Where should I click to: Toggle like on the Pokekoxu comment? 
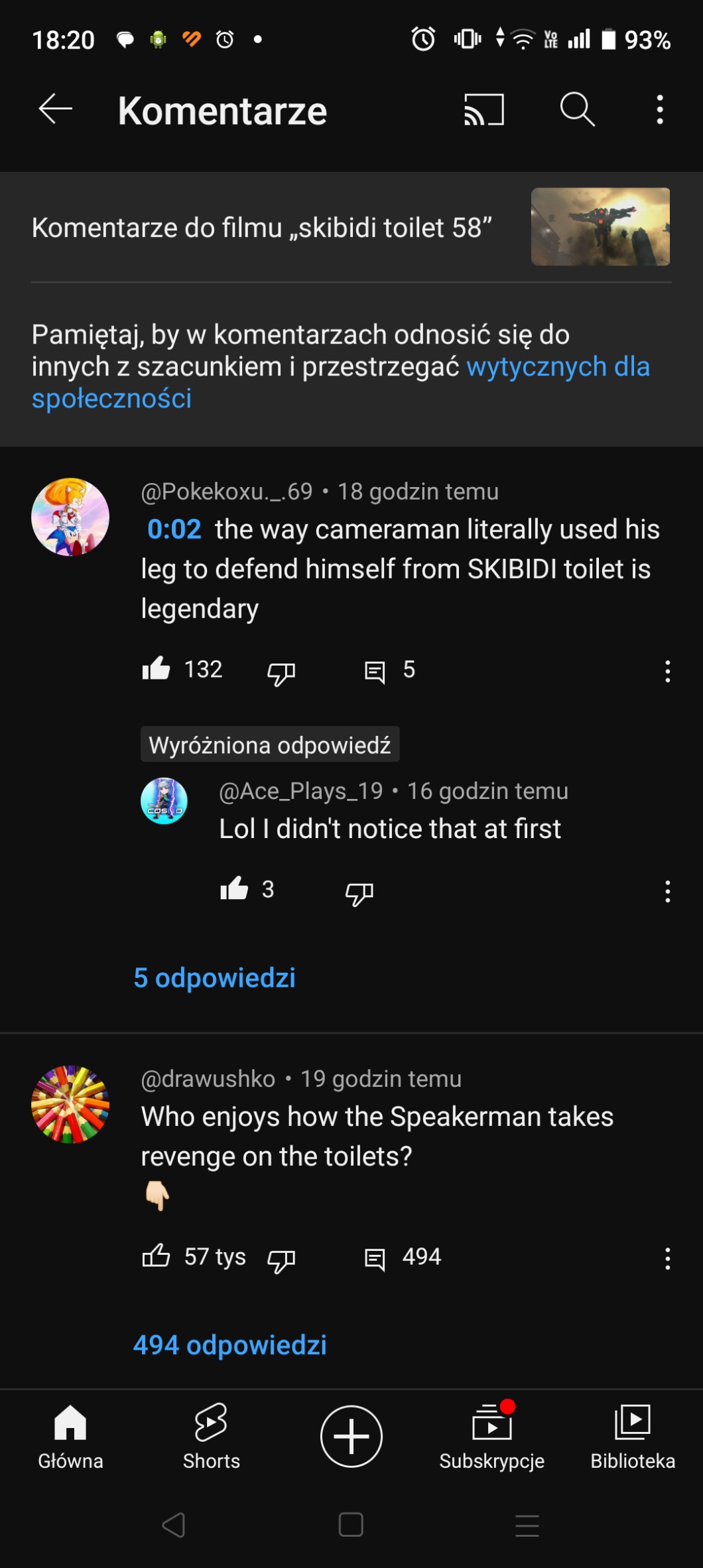(x=157, y=669)
